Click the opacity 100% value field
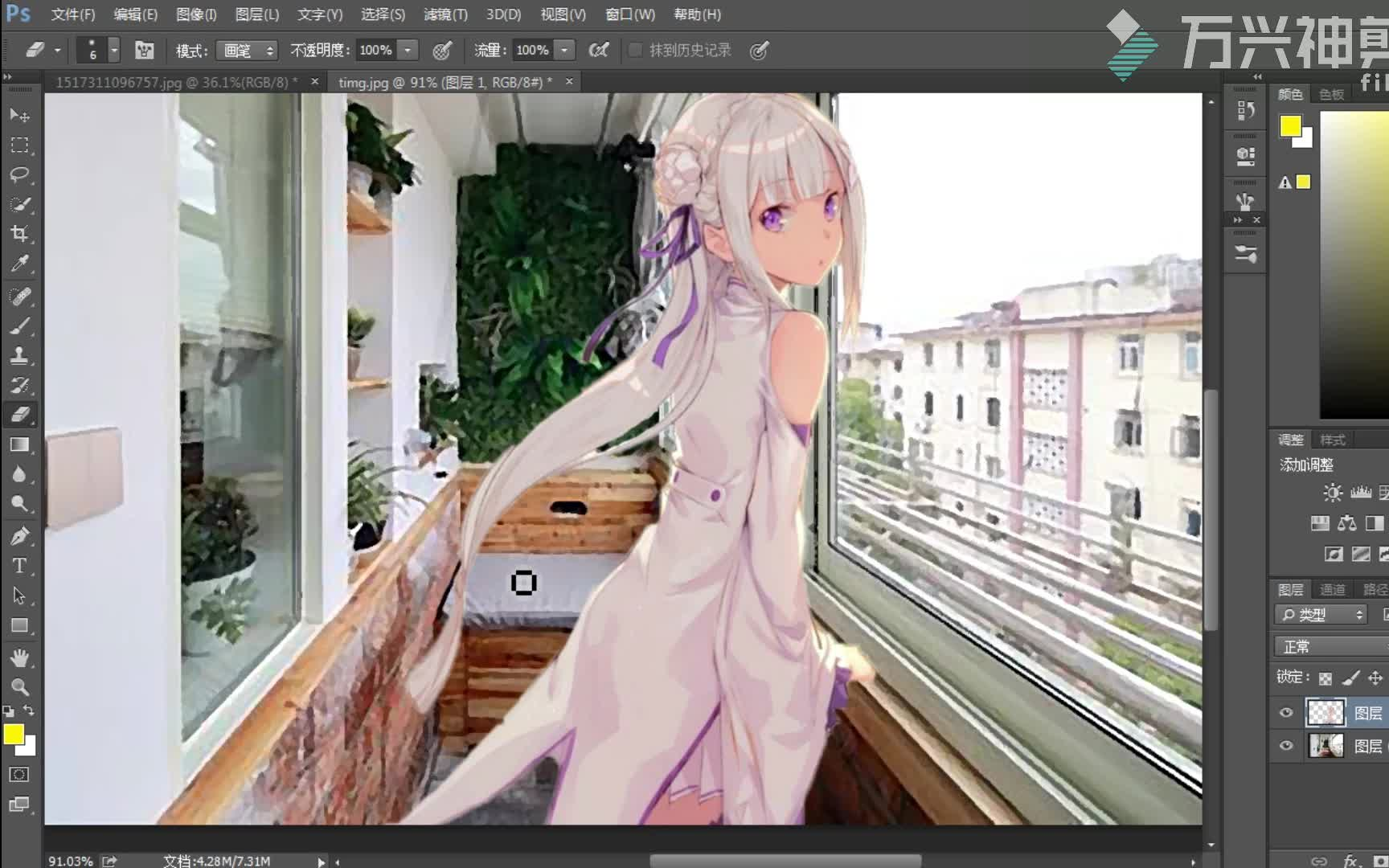This screenshot has width=1389, height=868. 376,51
